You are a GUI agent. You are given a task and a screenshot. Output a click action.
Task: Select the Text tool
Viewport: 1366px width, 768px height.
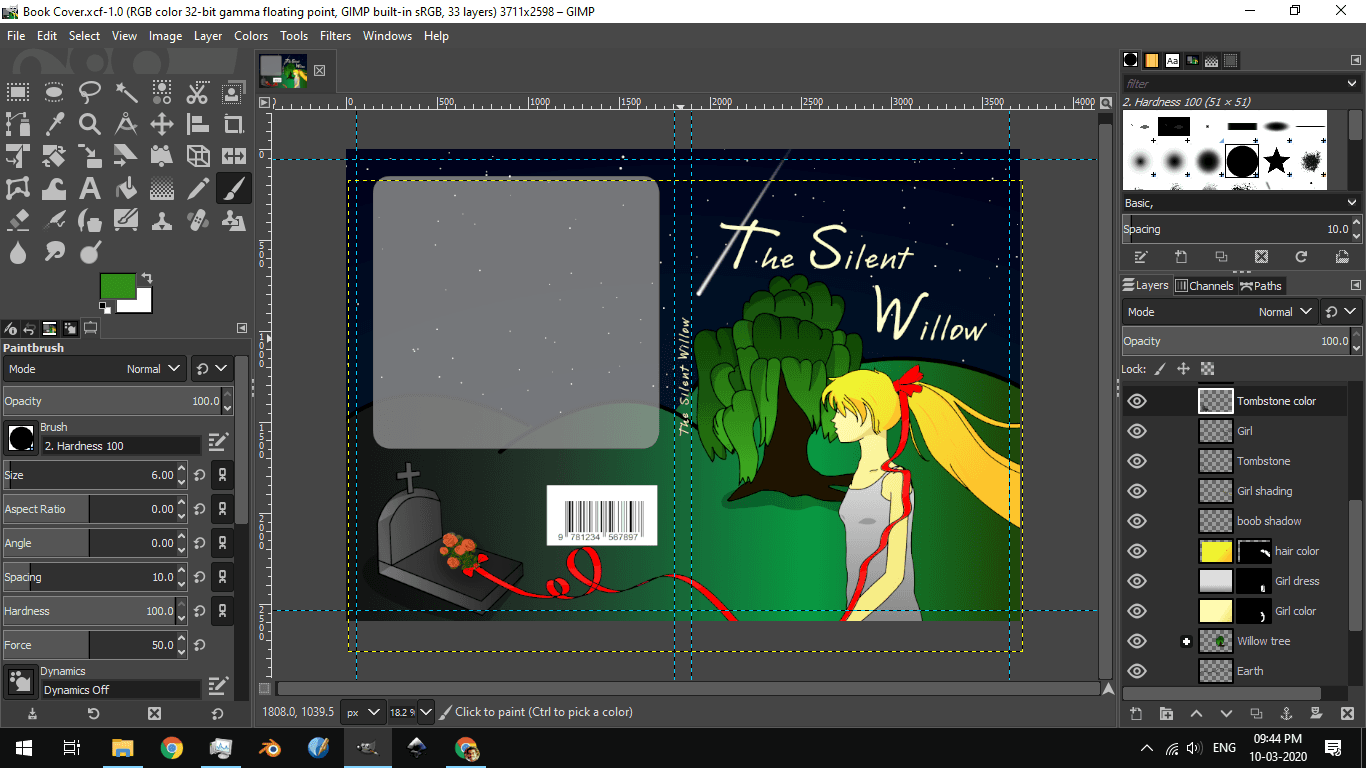[89, 187]
